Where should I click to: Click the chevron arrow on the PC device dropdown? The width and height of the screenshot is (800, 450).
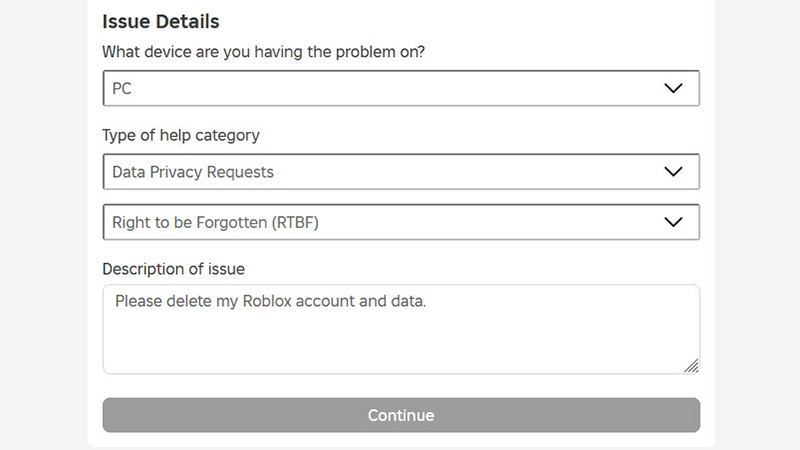673,88
